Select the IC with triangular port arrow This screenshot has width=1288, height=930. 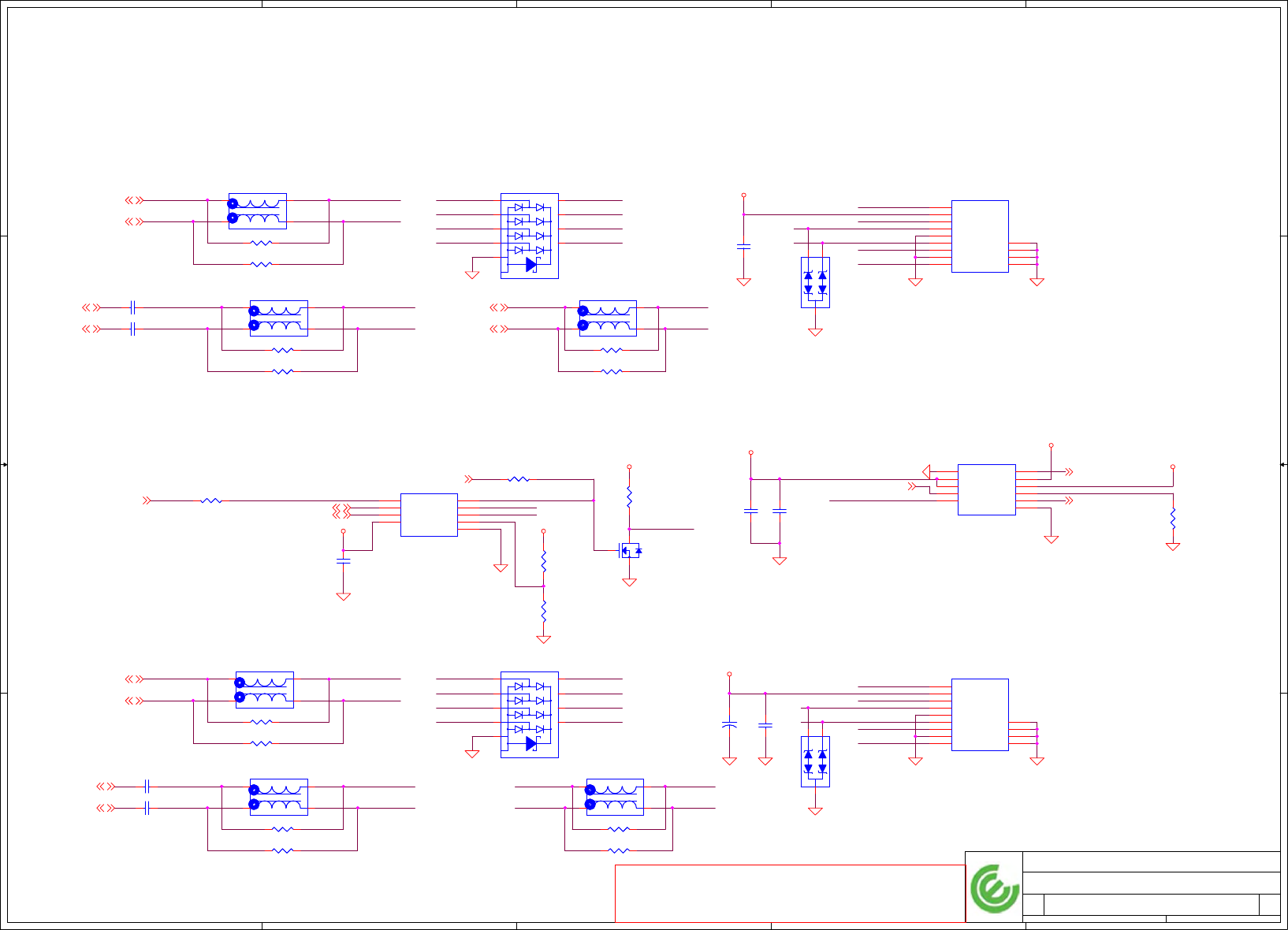coord(986,489)
